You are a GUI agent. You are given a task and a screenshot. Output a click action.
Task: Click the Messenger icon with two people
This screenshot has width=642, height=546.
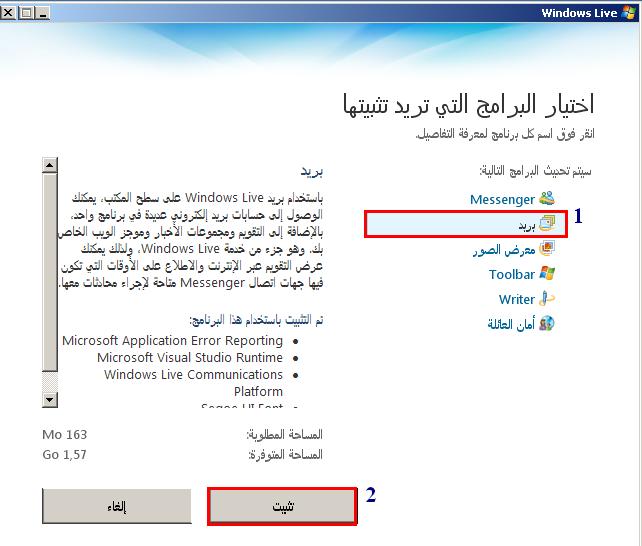pos(547,199)
